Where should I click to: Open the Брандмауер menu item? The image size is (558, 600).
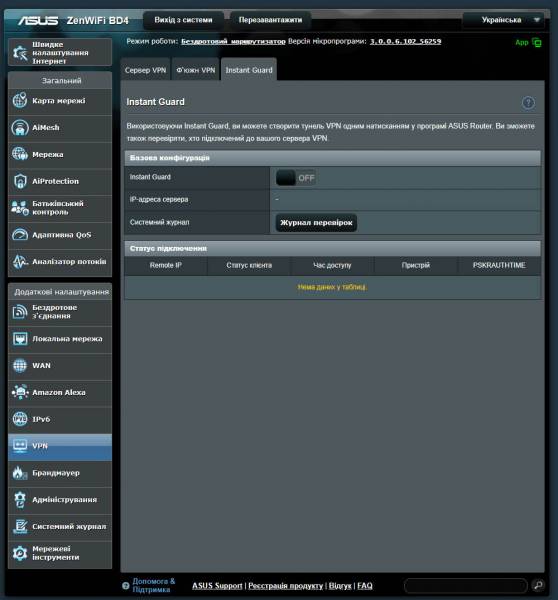(60, 473)
